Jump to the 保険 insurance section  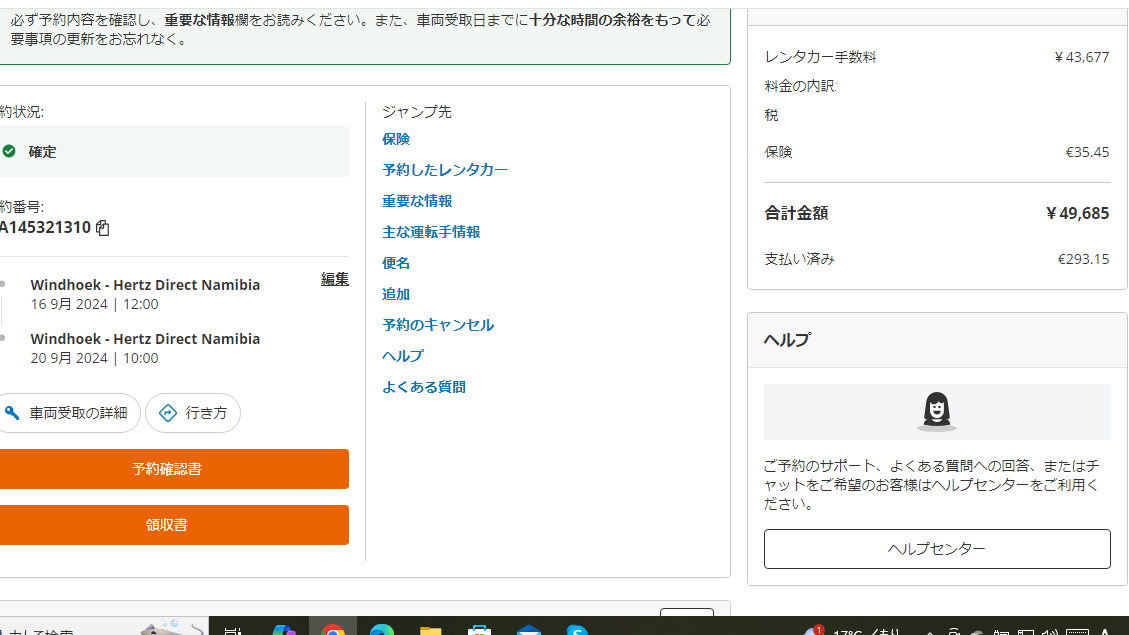pos(396,139)
